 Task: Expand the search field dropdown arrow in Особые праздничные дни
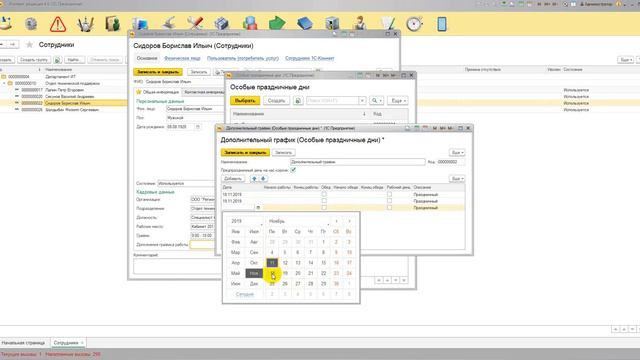362,100
